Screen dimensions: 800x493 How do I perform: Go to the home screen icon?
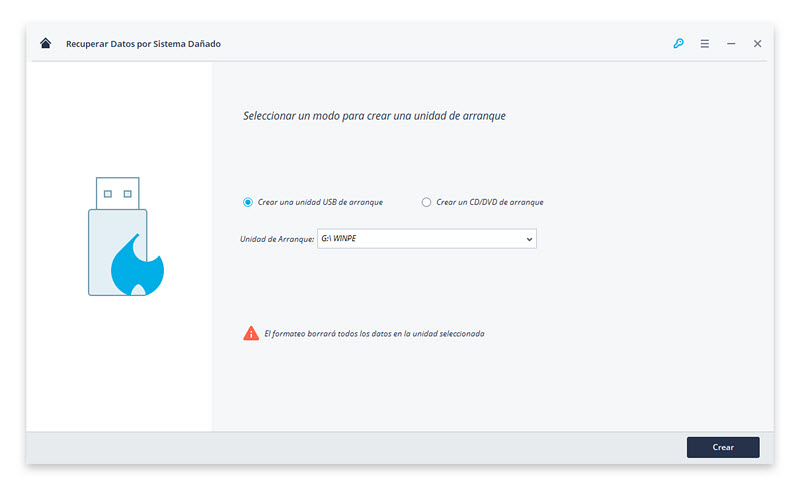coord(45,43)
